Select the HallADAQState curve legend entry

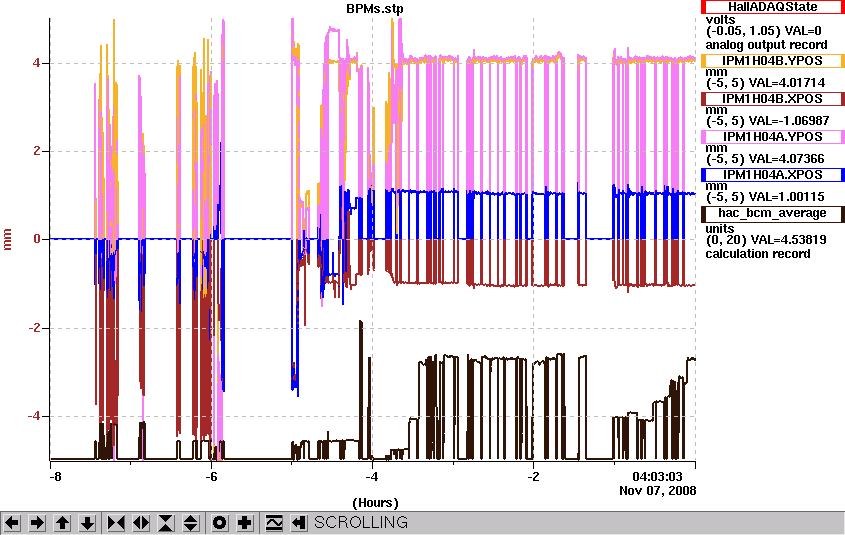[x=772, y=7]
